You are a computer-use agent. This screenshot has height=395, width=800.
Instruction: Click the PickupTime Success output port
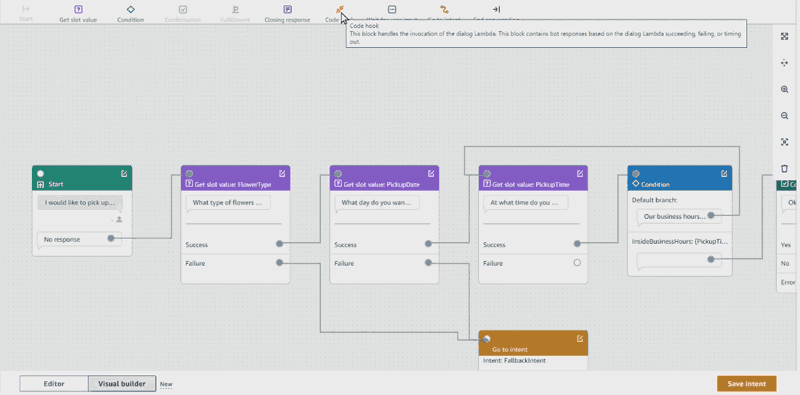(577, 244)
